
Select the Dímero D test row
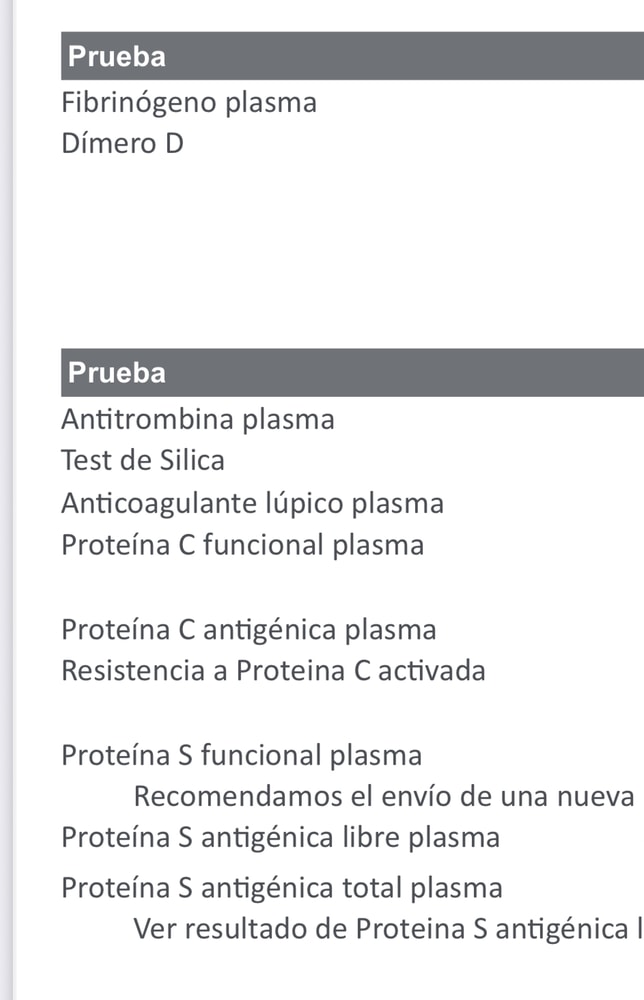123,144
